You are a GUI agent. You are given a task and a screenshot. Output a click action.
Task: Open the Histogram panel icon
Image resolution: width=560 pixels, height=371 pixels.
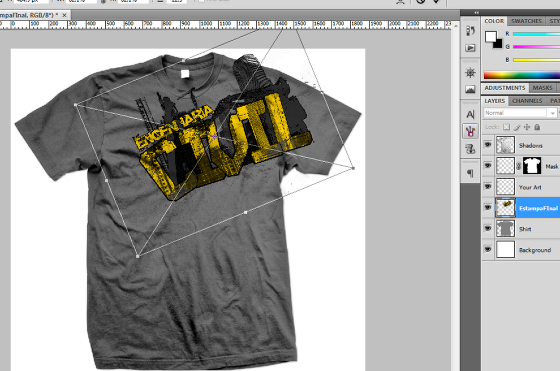coord(470,89)
